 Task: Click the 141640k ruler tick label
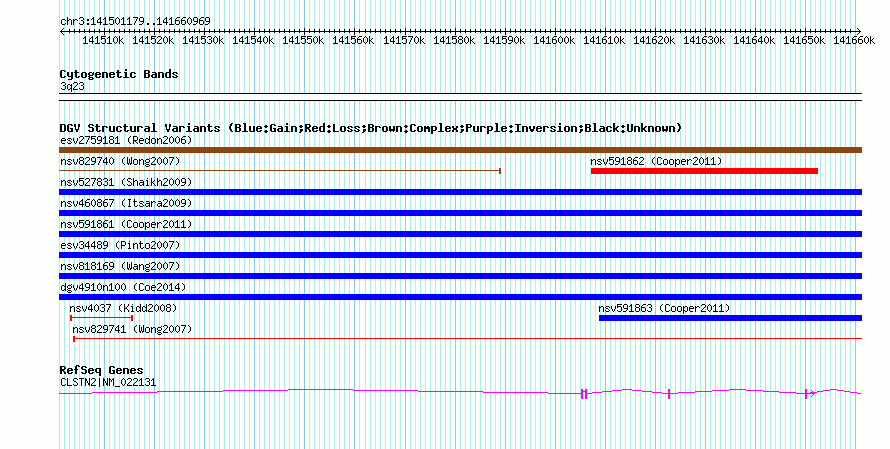754,40
